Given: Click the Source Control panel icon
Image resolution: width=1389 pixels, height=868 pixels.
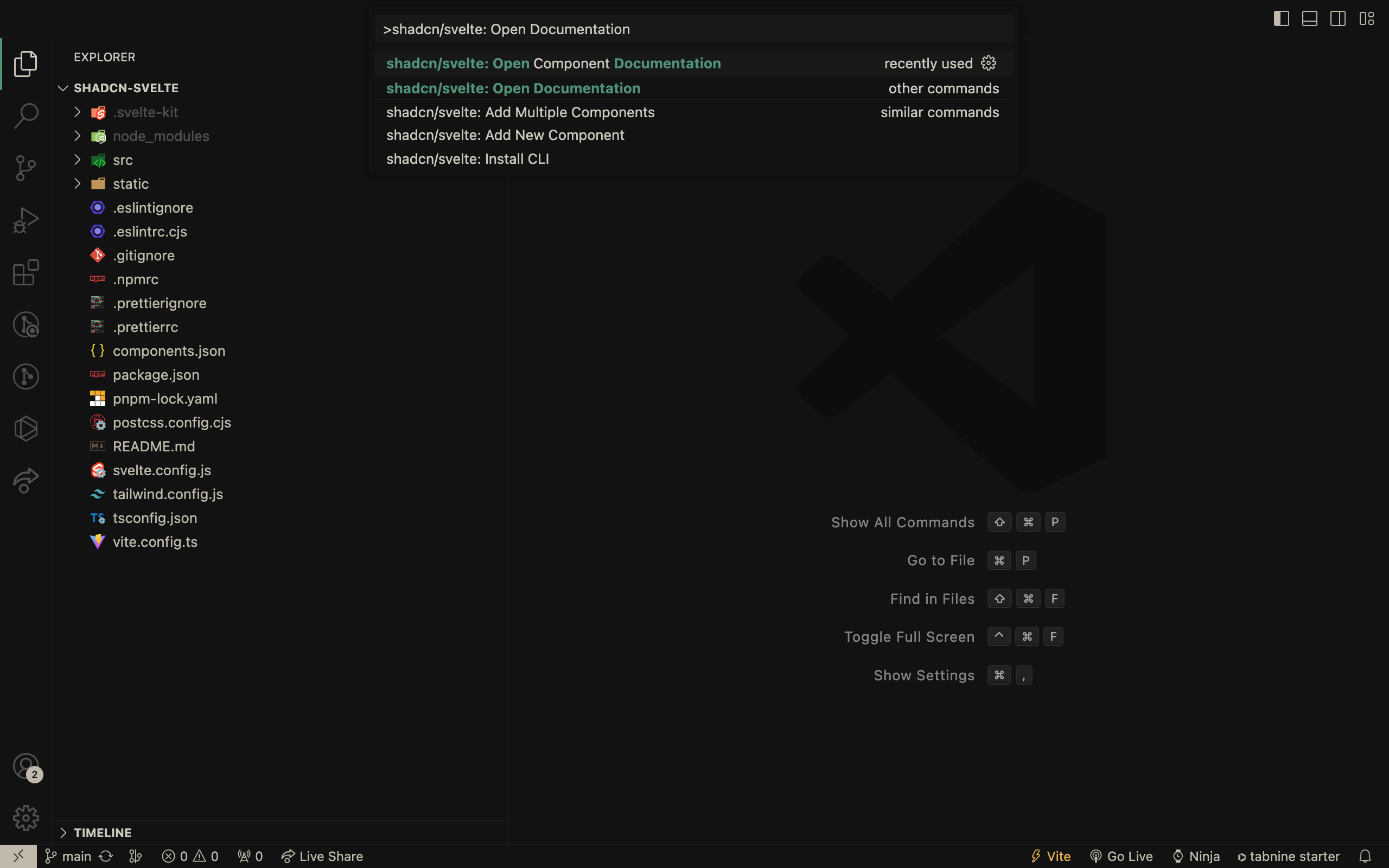Looking at the screenshot, I should coord(26,167).
